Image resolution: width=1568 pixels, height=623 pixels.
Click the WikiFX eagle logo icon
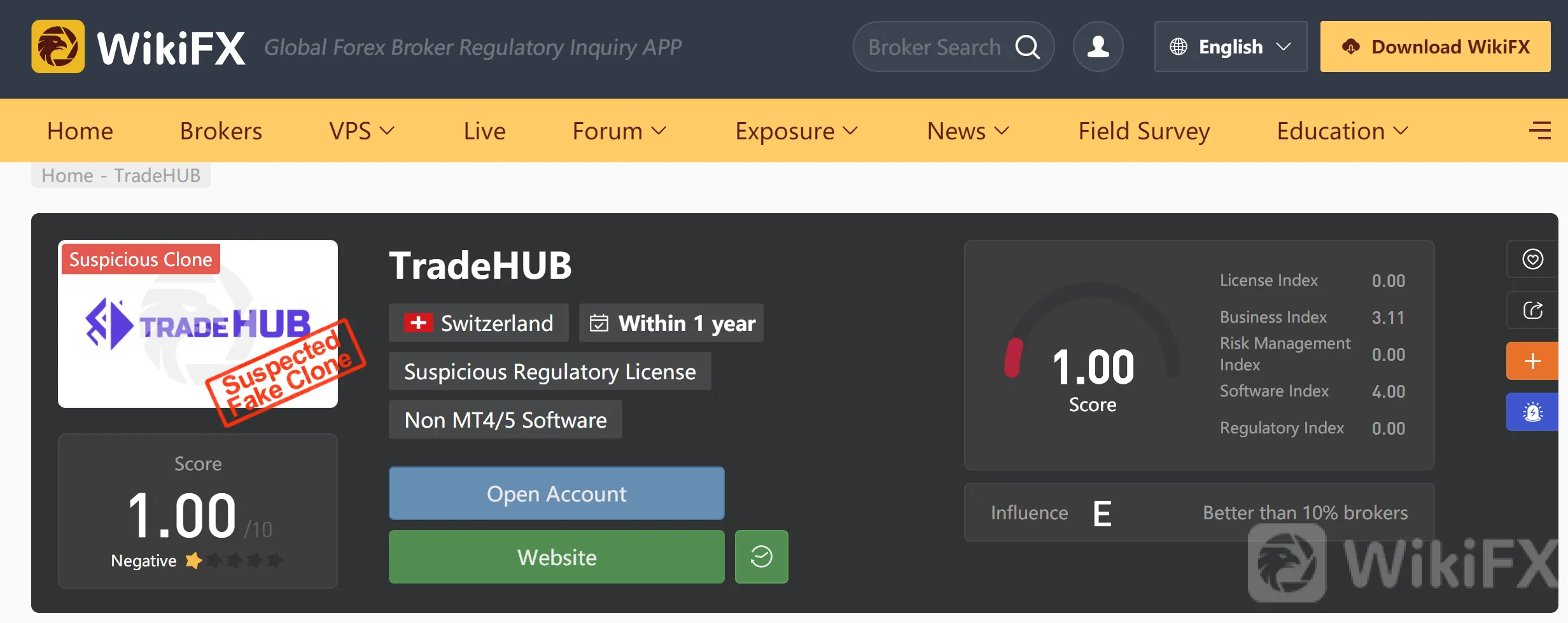click(x=58, y=46)
